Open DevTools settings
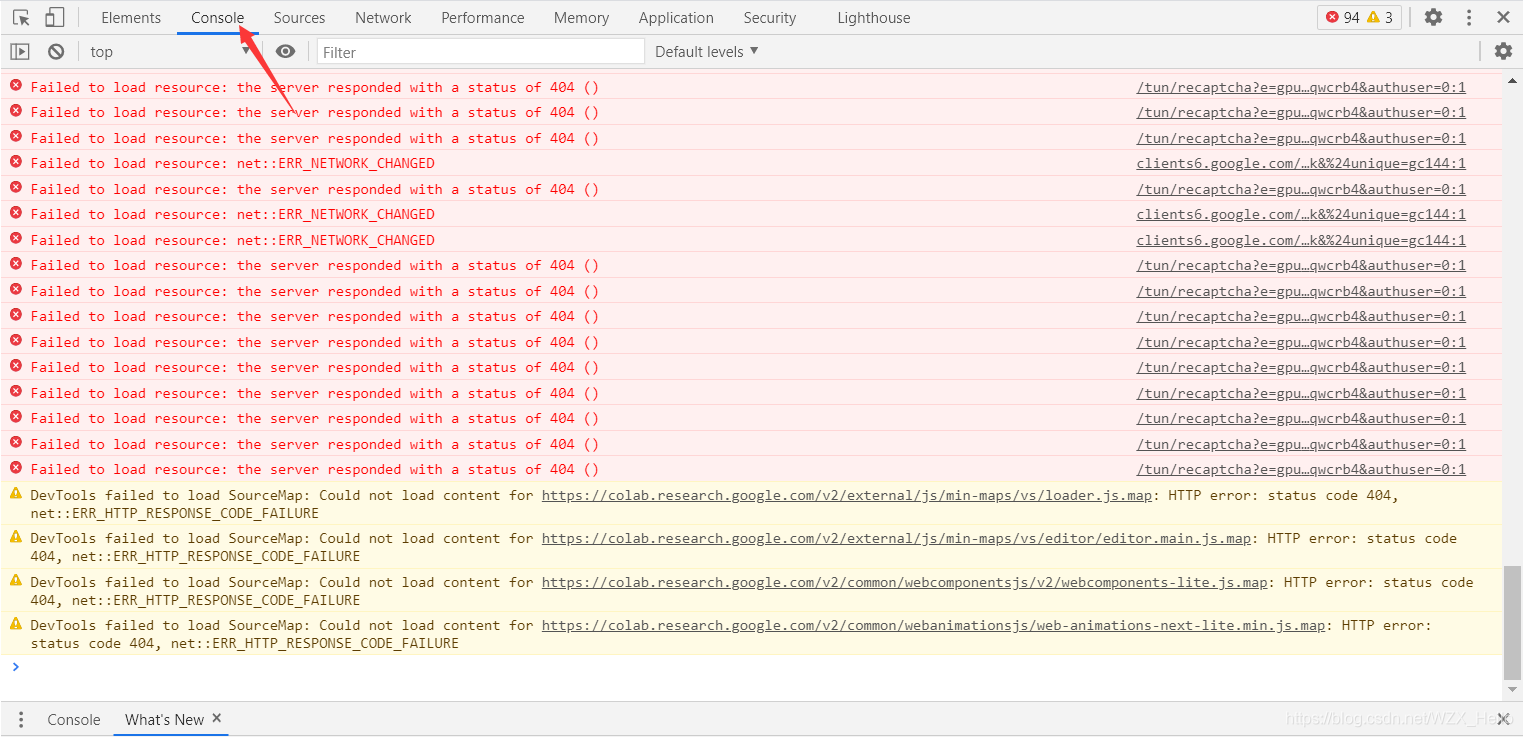Screen dimensions: 1523x737 [x=1433, y=17]
